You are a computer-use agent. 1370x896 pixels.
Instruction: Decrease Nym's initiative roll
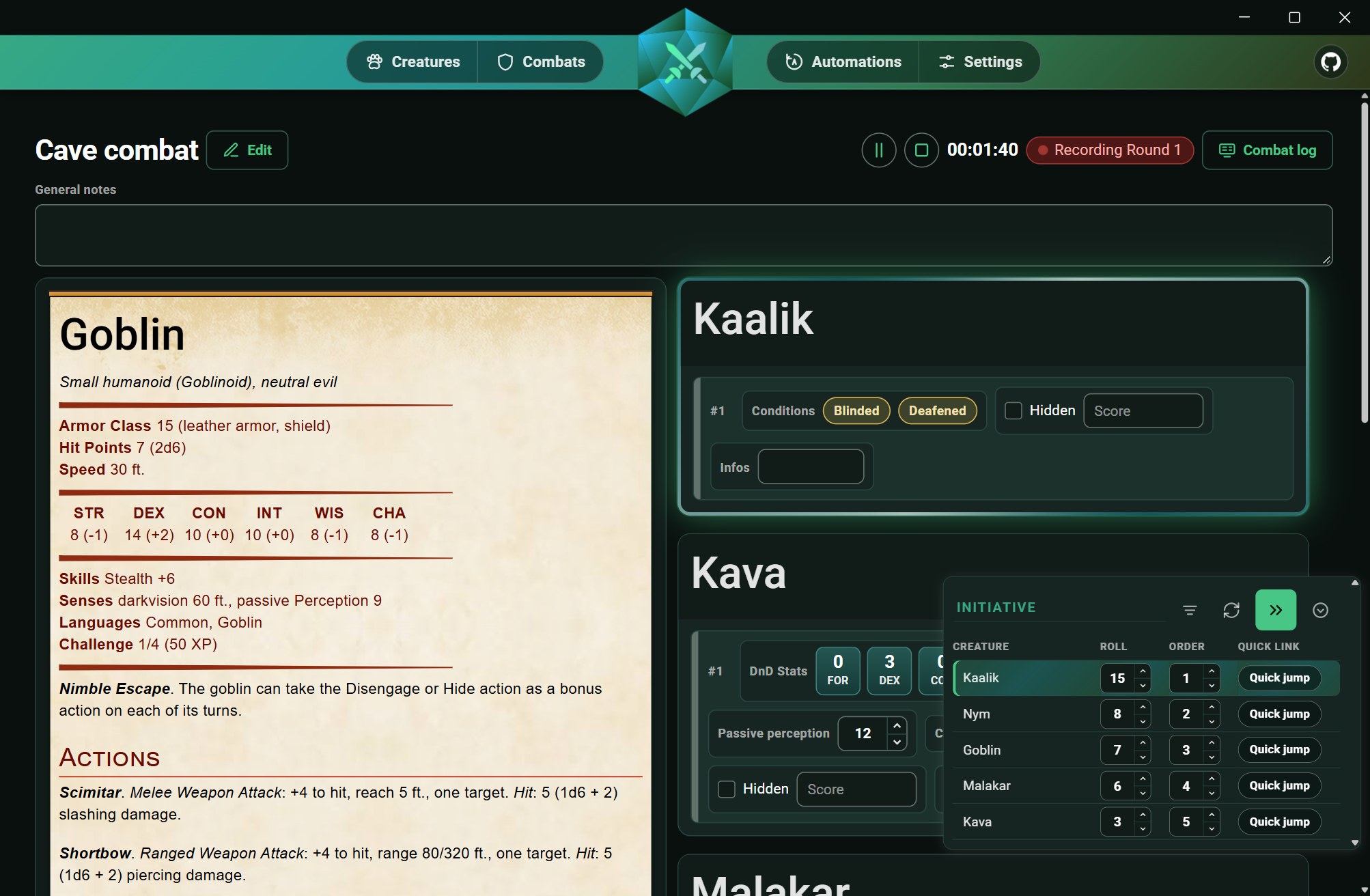tap(1143, 721)
